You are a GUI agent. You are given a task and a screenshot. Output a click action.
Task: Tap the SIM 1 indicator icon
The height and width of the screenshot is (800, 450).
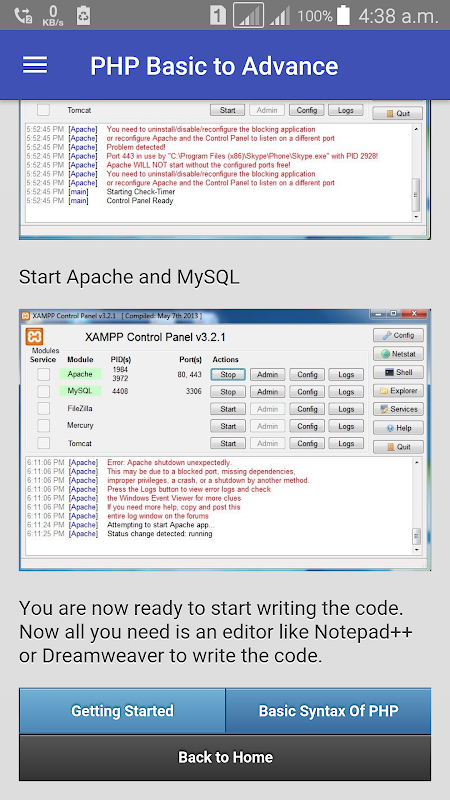(x=217, y=16)
